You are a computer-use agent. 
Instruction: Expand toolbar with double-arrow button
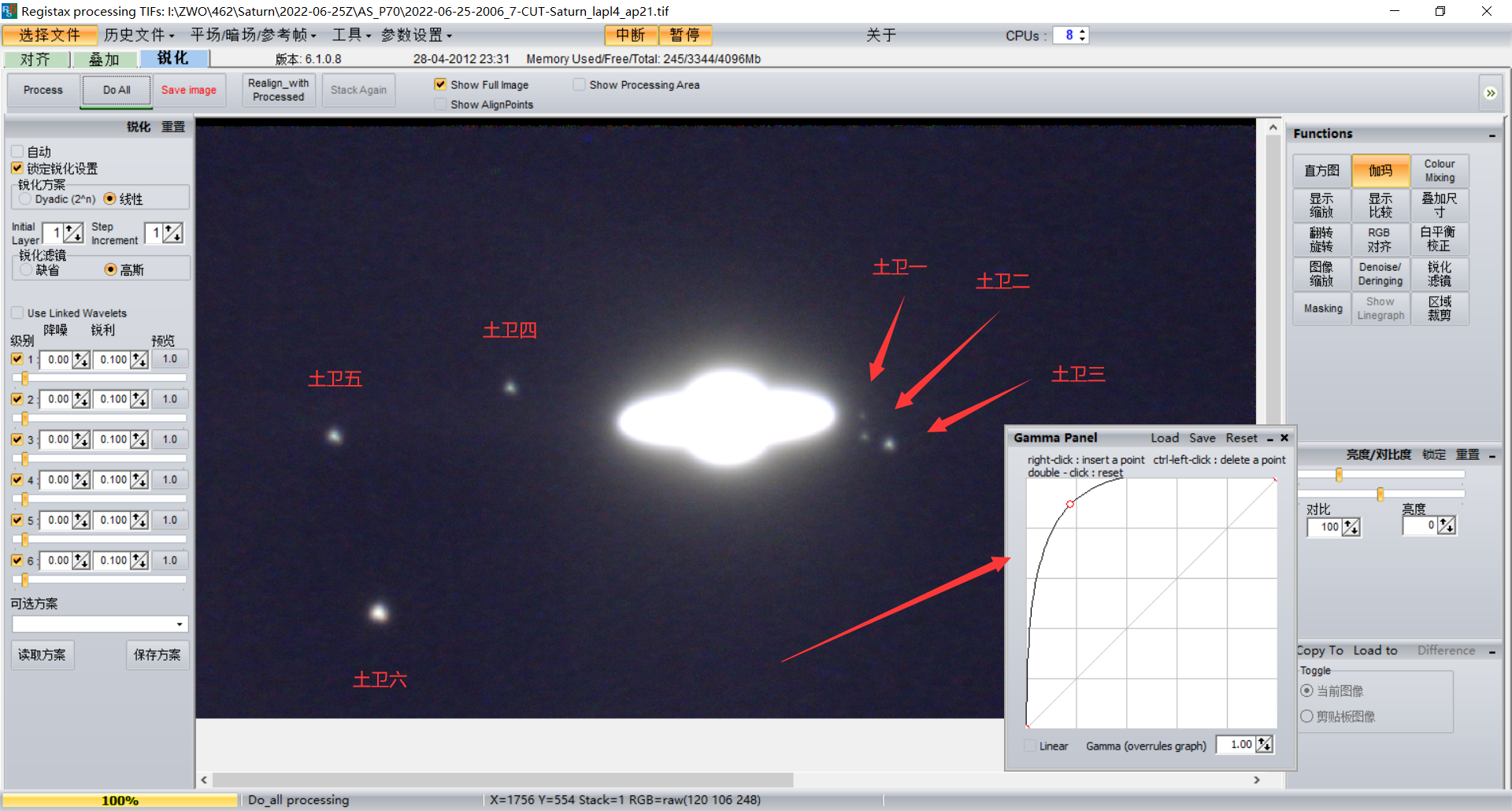tap(1491, 93)
